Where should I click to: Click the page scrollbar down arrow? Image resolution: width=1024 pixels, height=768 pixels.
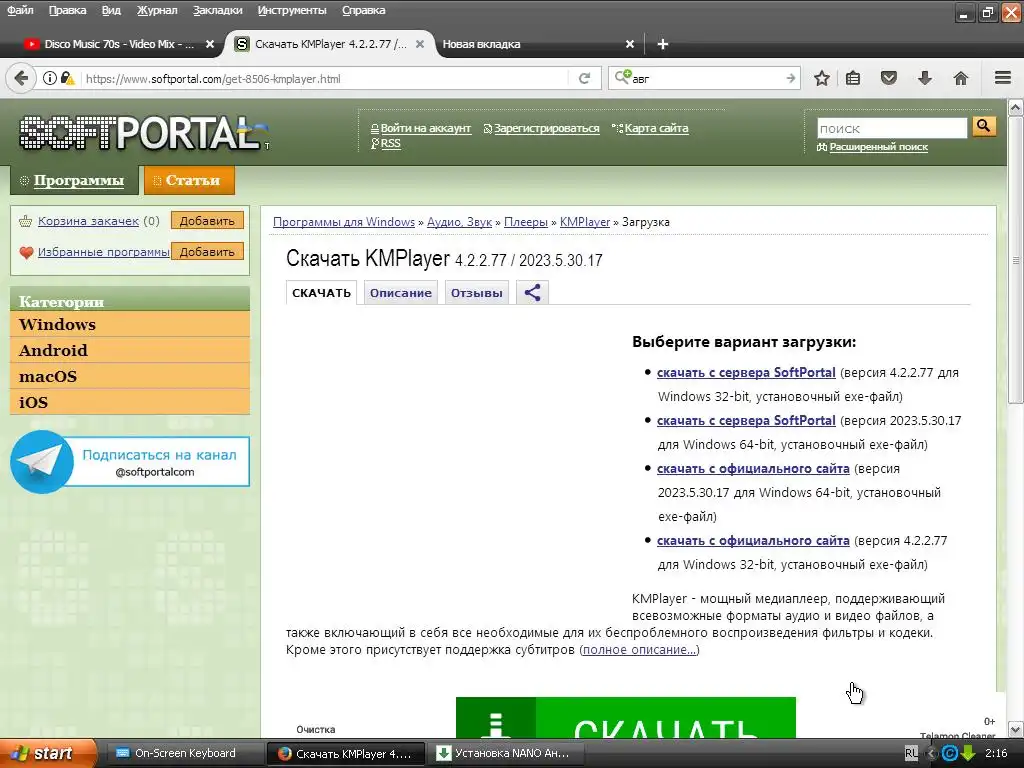1016,729
